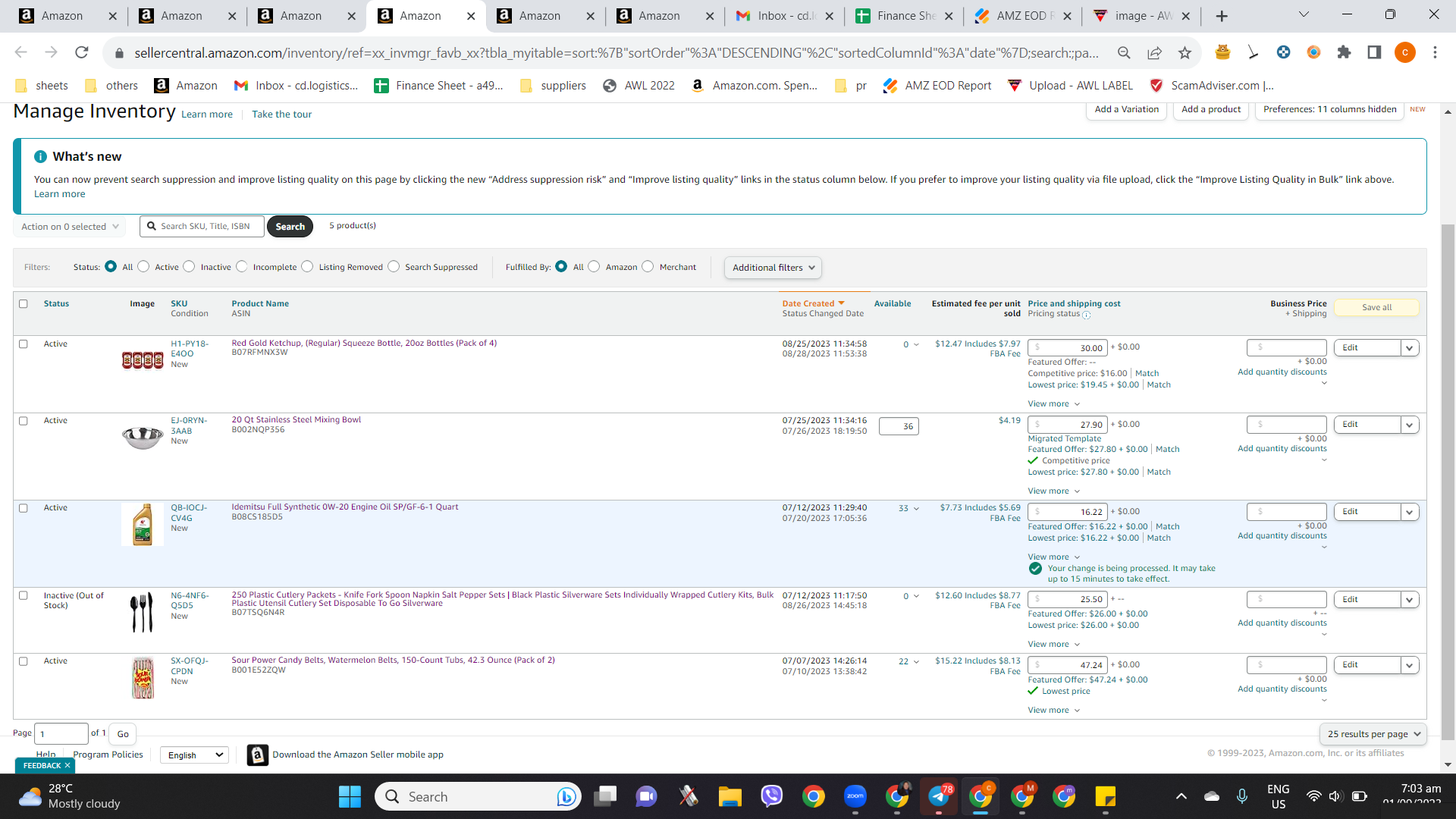Click the pricing status info icon
This screenshot has width=1456, height=819.
coord(1086,315)
